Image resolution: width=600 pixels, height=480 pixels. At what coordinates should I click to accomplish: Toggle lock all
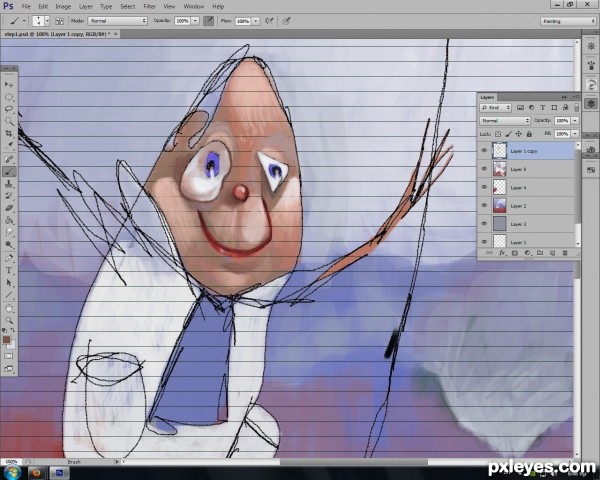pos(529,134)
